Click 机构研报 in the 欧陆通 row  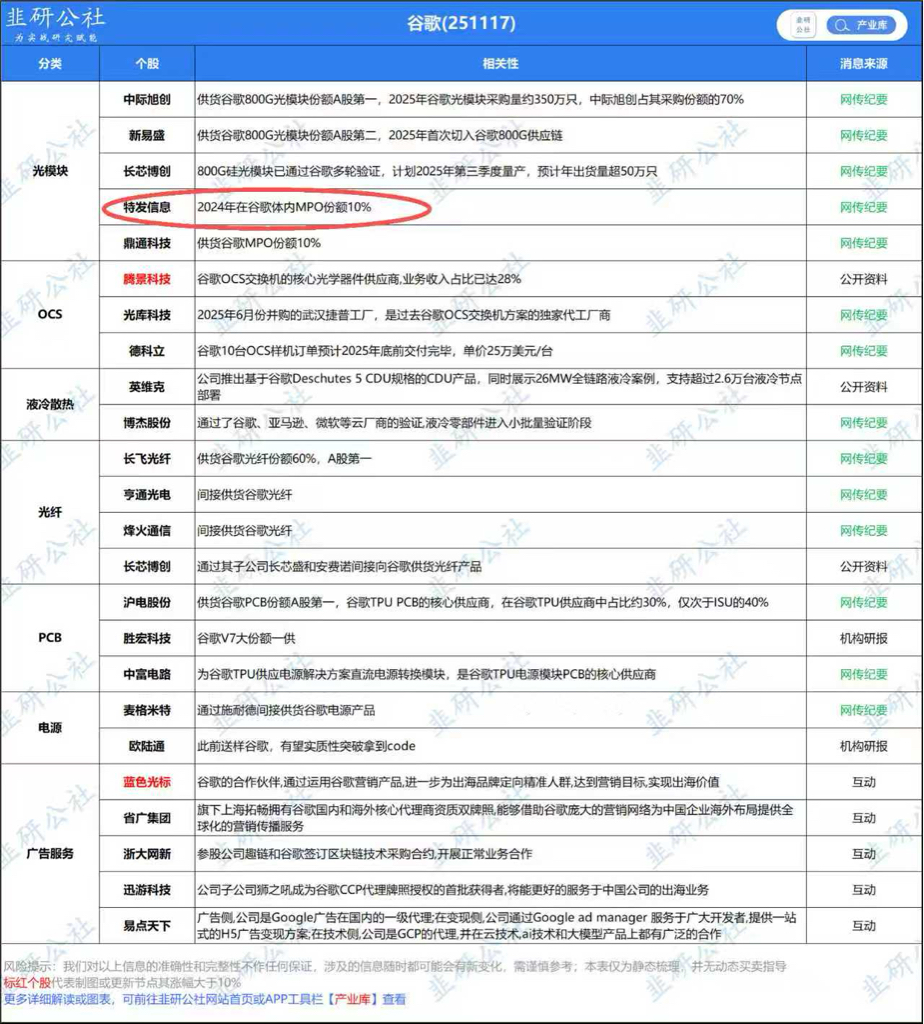coord(863,746)
